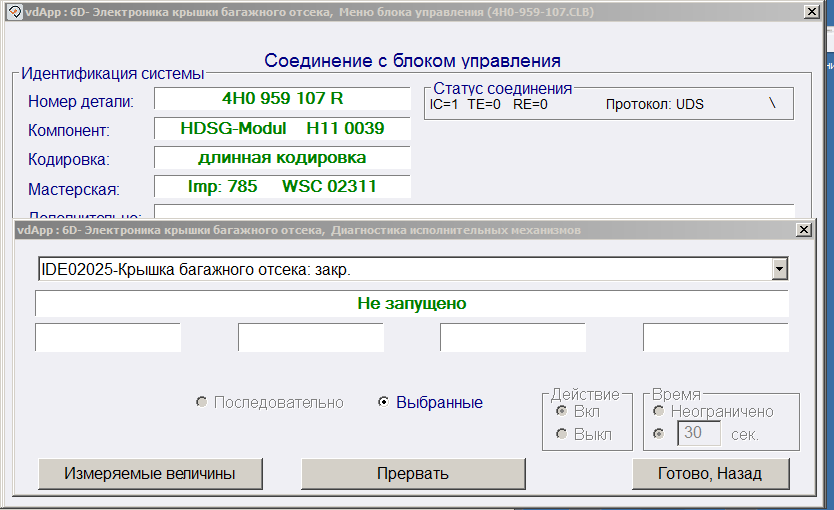Click the part number field 4H0 959 107 R
Screen dimensions: 834x510
coord(282,99)
